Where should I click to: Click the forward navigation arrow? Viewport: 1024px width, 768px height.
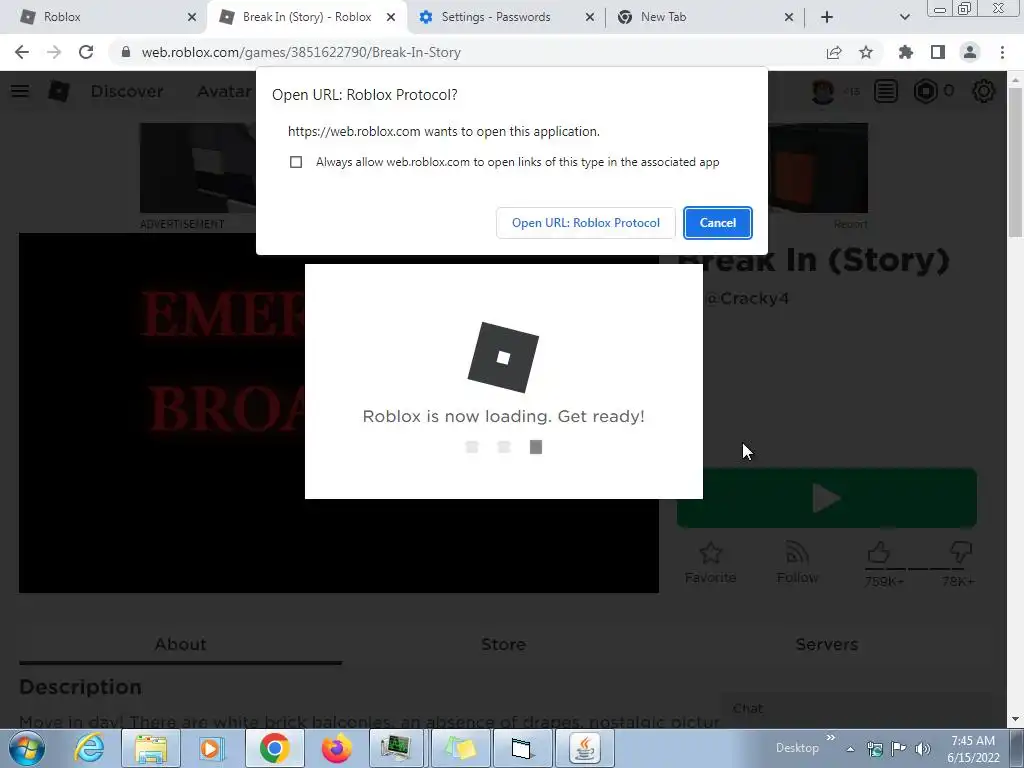[54, 52]
